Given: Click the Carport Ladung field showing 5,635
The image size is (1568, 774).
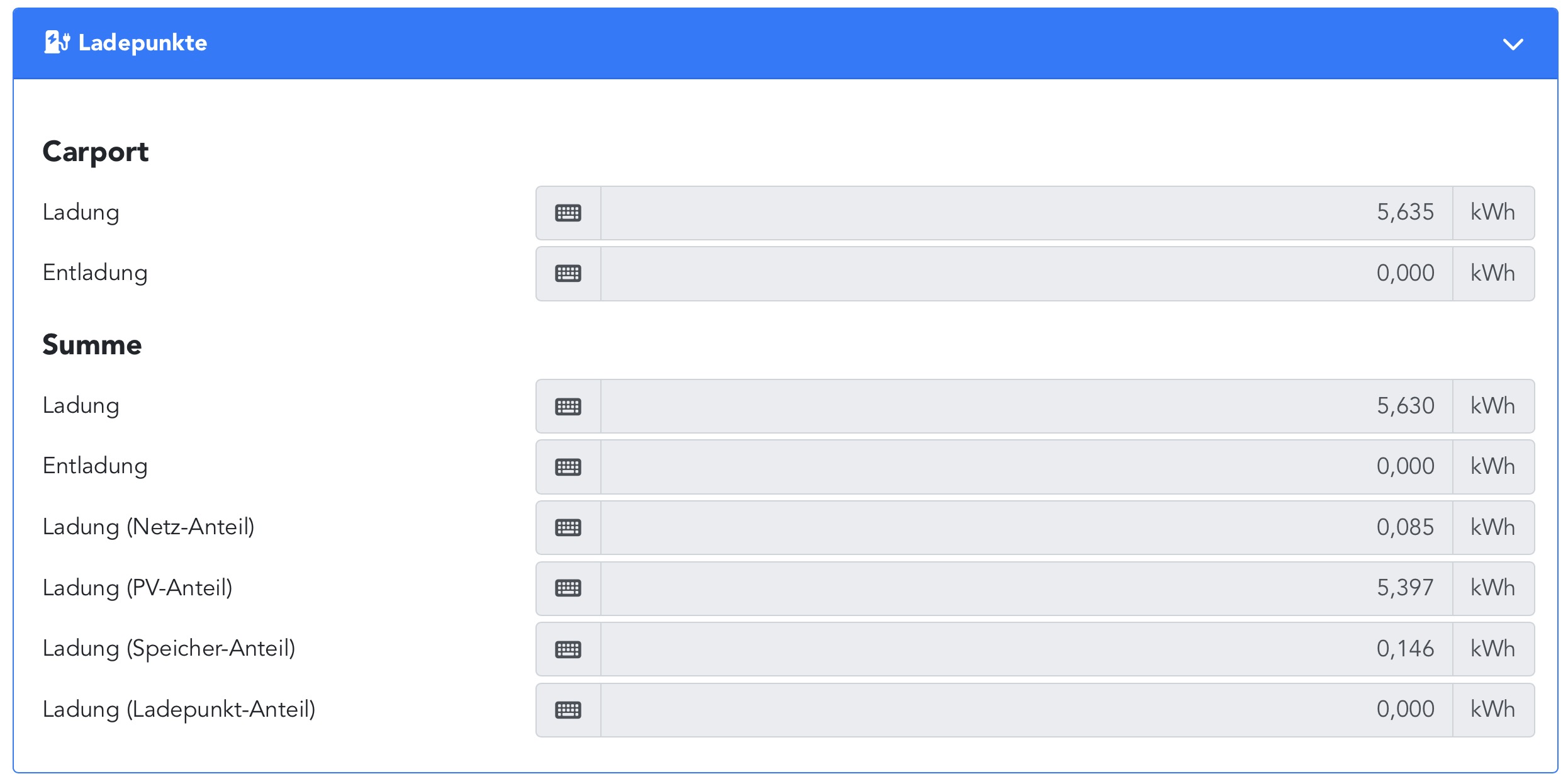Looking at the screenshot, I should coord(1026,213).
